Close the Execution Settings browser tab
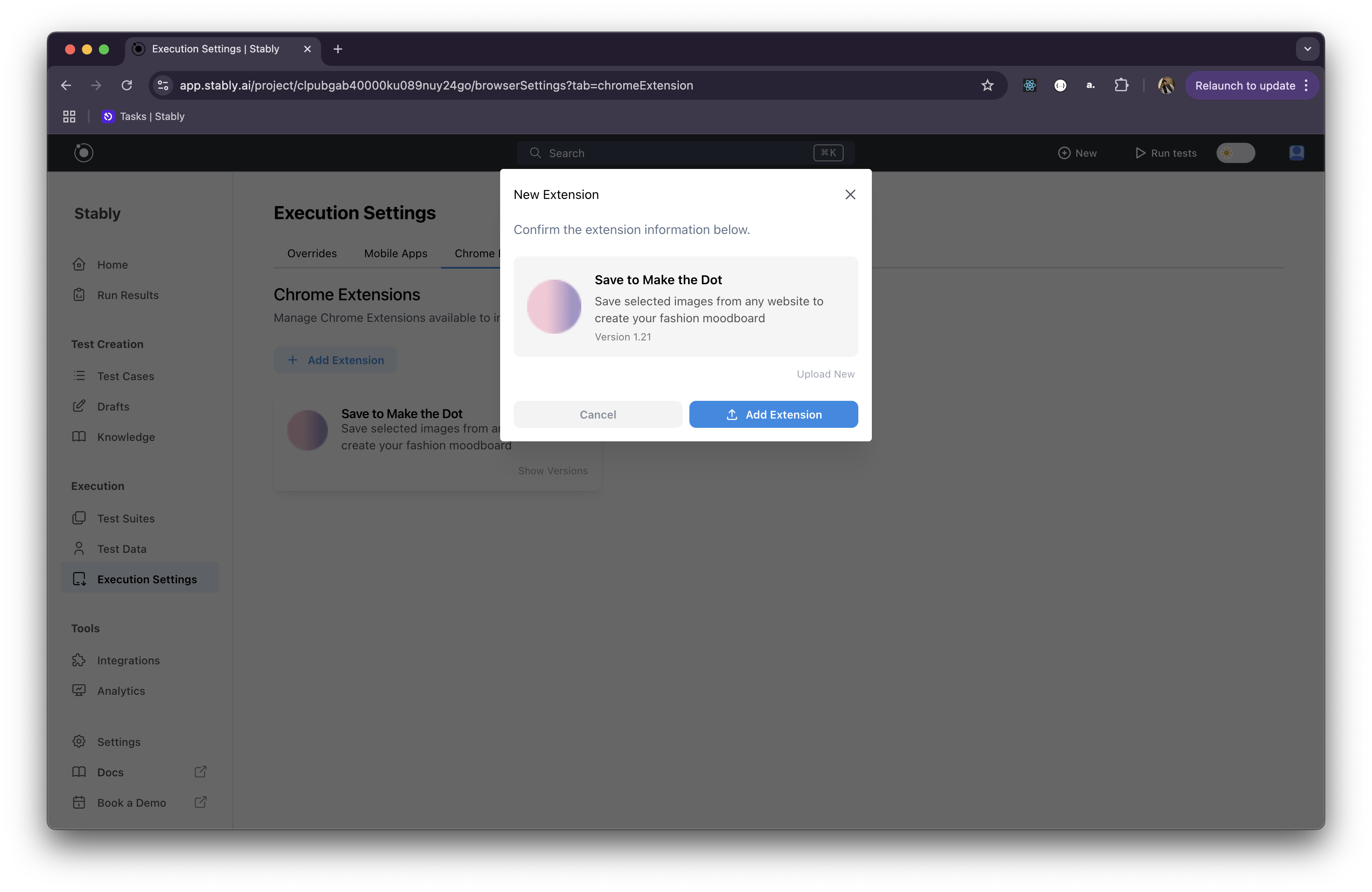1372x892 pixels. pos(307,49)
